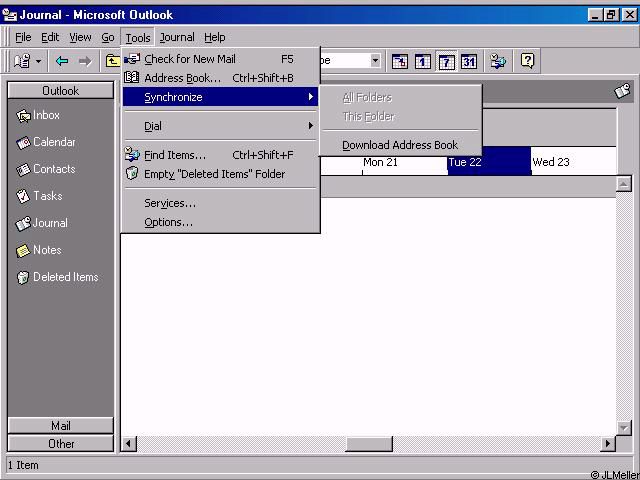Viewport: 640px width, 480px height.
Task: Open the current view combo box dropdown
Action: (375, 61)
